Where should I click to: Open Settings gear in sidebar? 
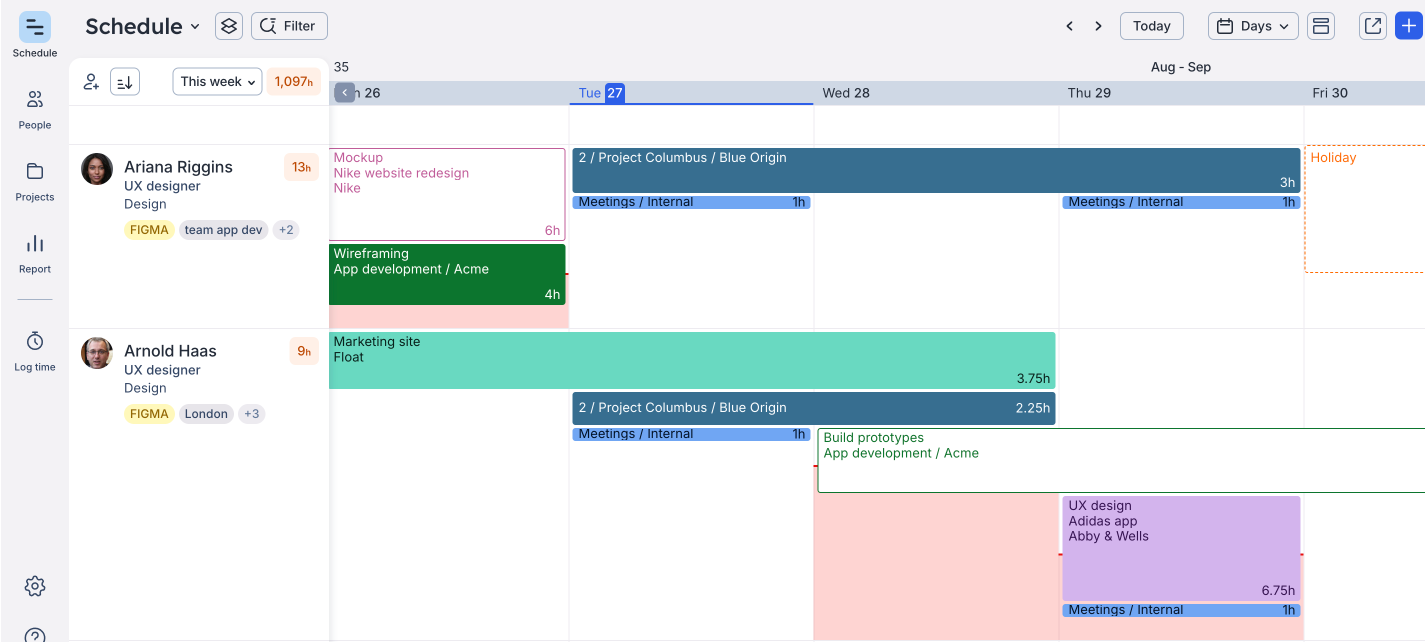pos(35,586)
